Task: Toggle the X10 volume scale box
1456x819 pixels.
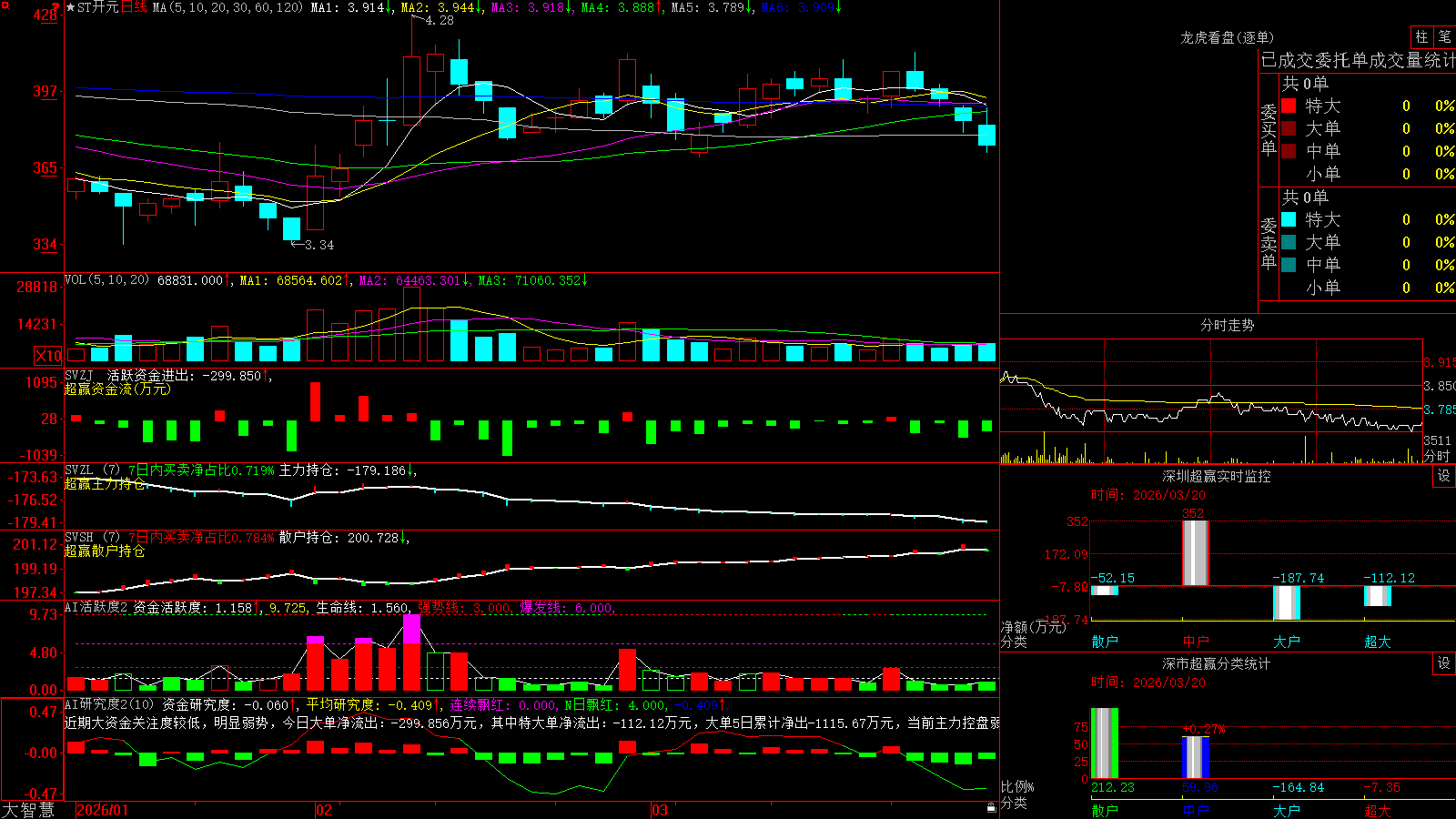Action: point(48,356)
